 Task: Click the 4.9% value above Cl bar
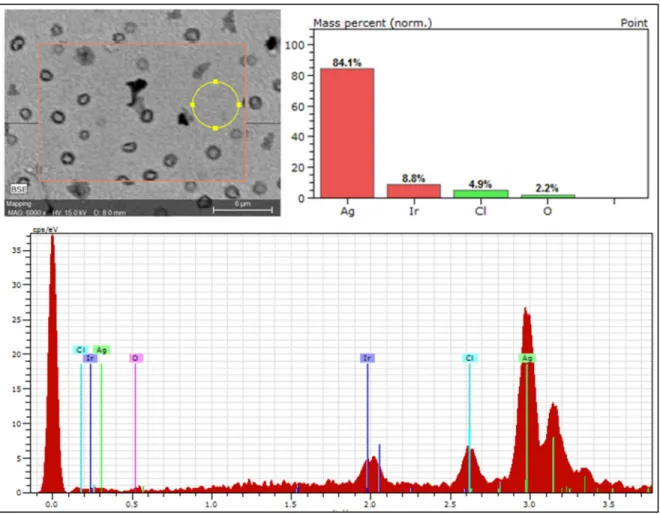coord(480,184)
